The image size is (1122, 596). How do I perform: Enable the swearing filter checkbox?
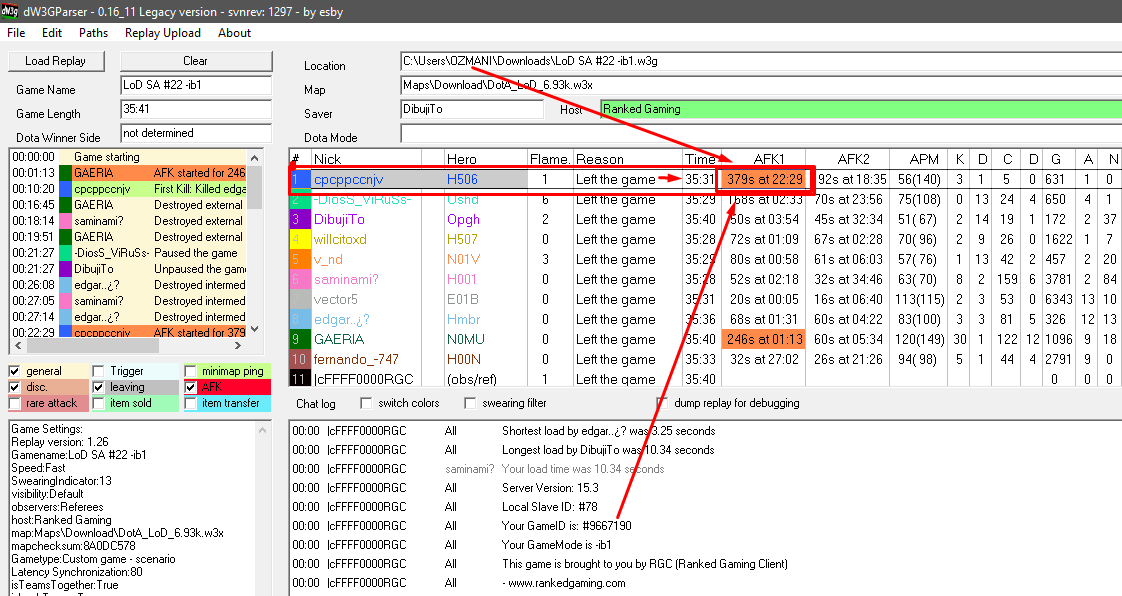(x=469, y=404)
